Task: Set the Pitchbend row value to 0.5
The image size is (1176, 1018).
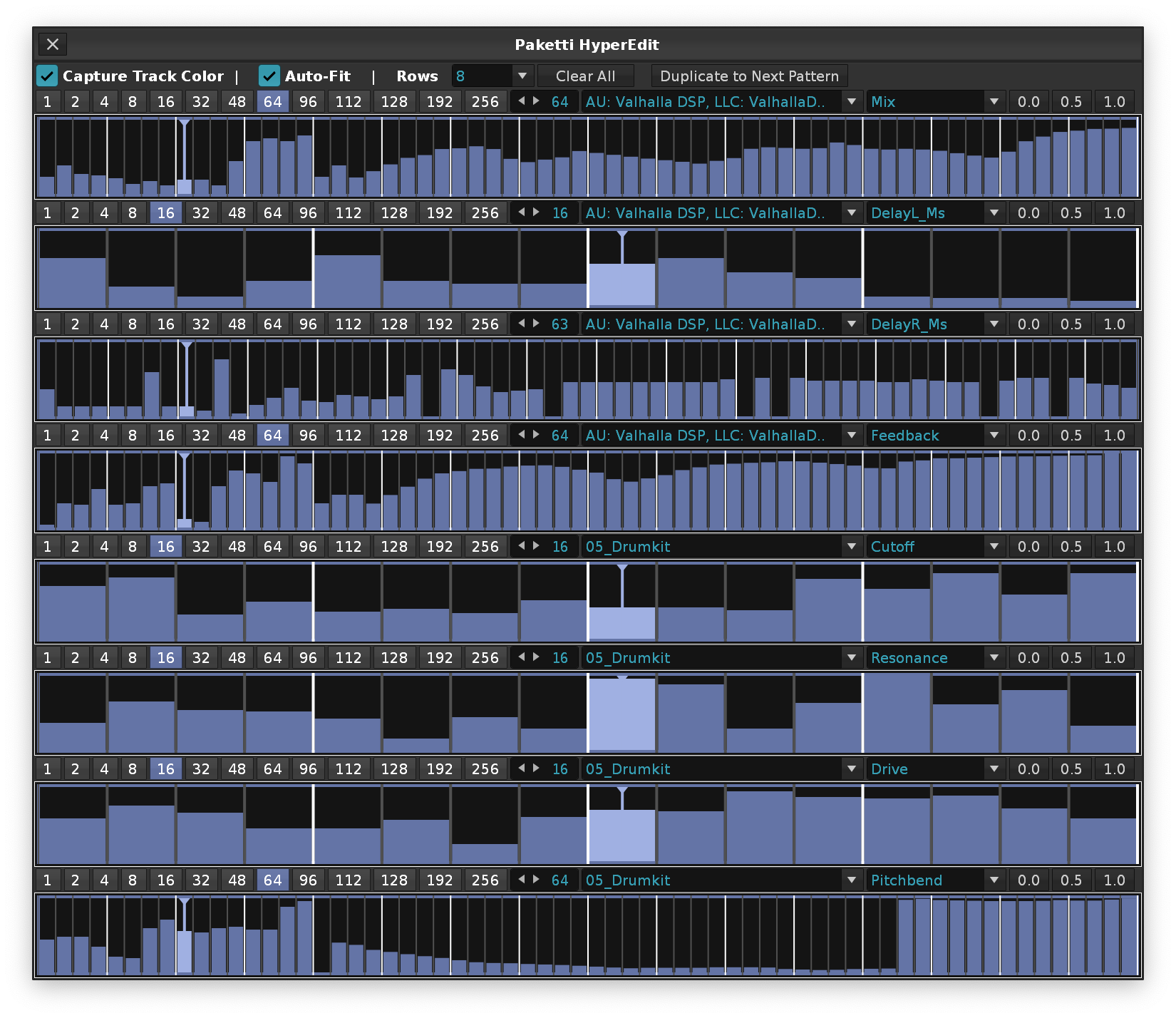Action: (x=1071, y=880)
